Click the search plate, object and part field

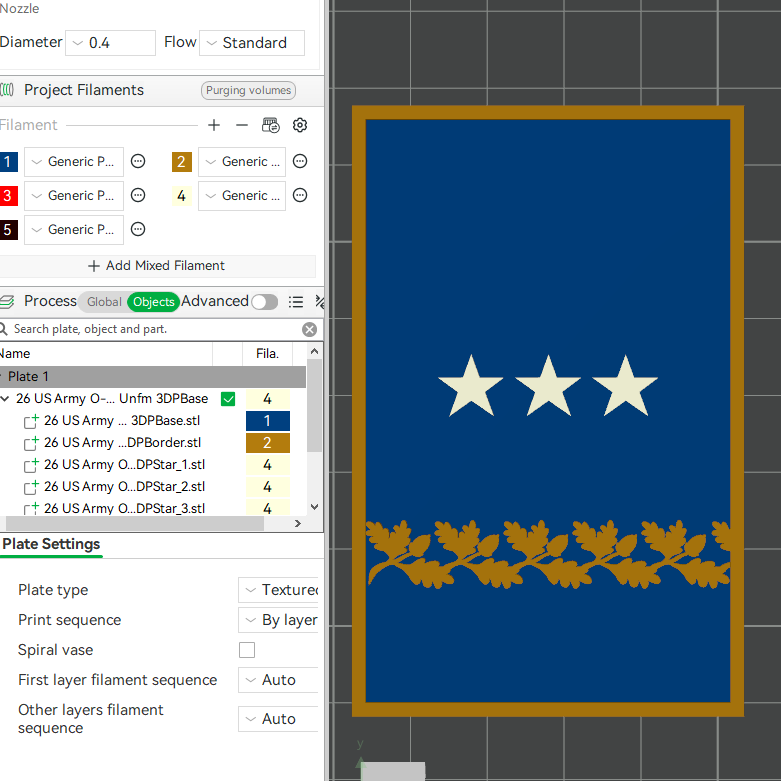pyautogui.click(x=154, y=329)
